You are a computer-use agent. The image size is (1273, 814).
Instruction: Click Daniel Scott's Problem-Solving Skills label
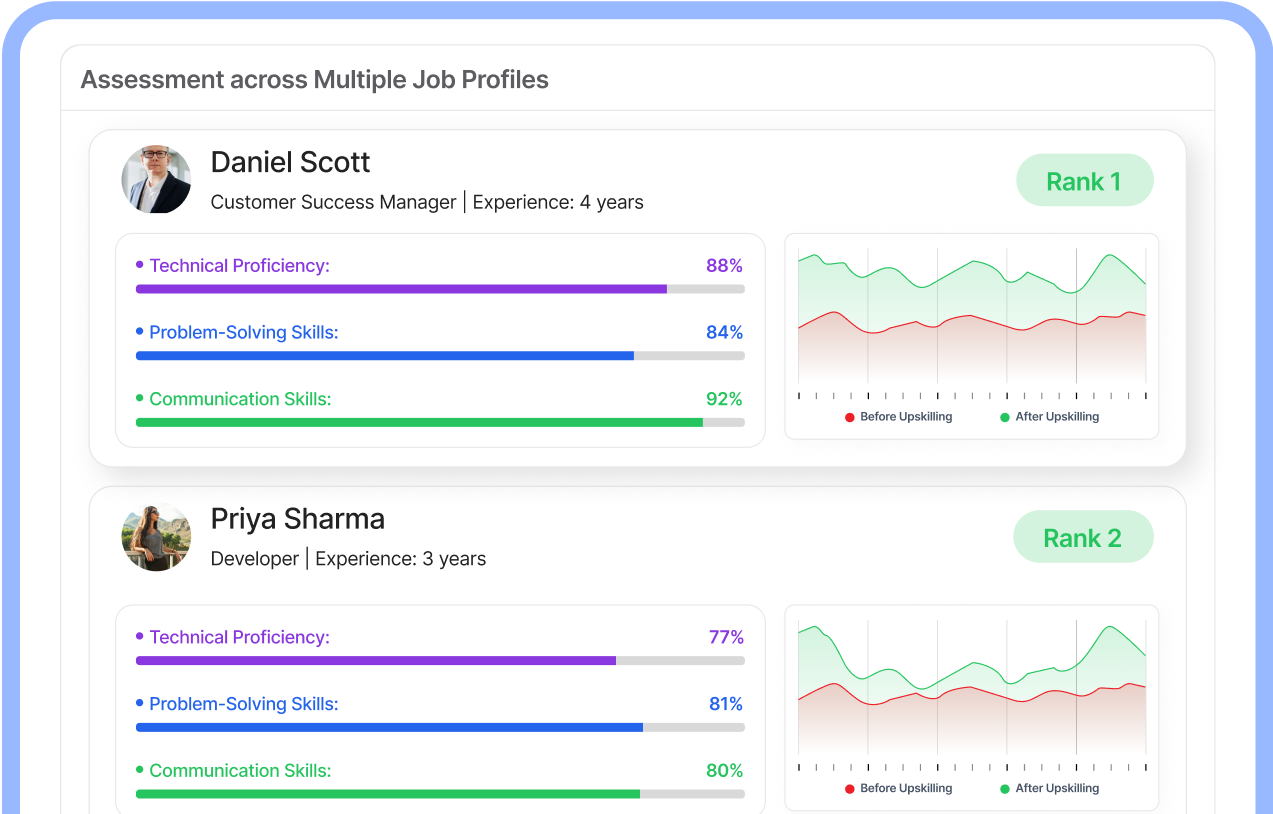(244, 333)
